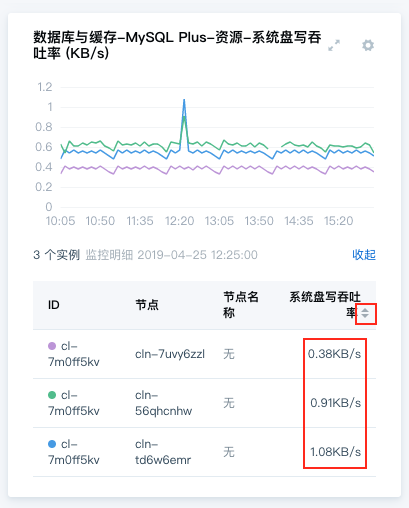The height and width of the screenshot is (508, 409).
Task: Sort by the 系统盘写吞吐率 column arrows
Action: coord(365,313)
